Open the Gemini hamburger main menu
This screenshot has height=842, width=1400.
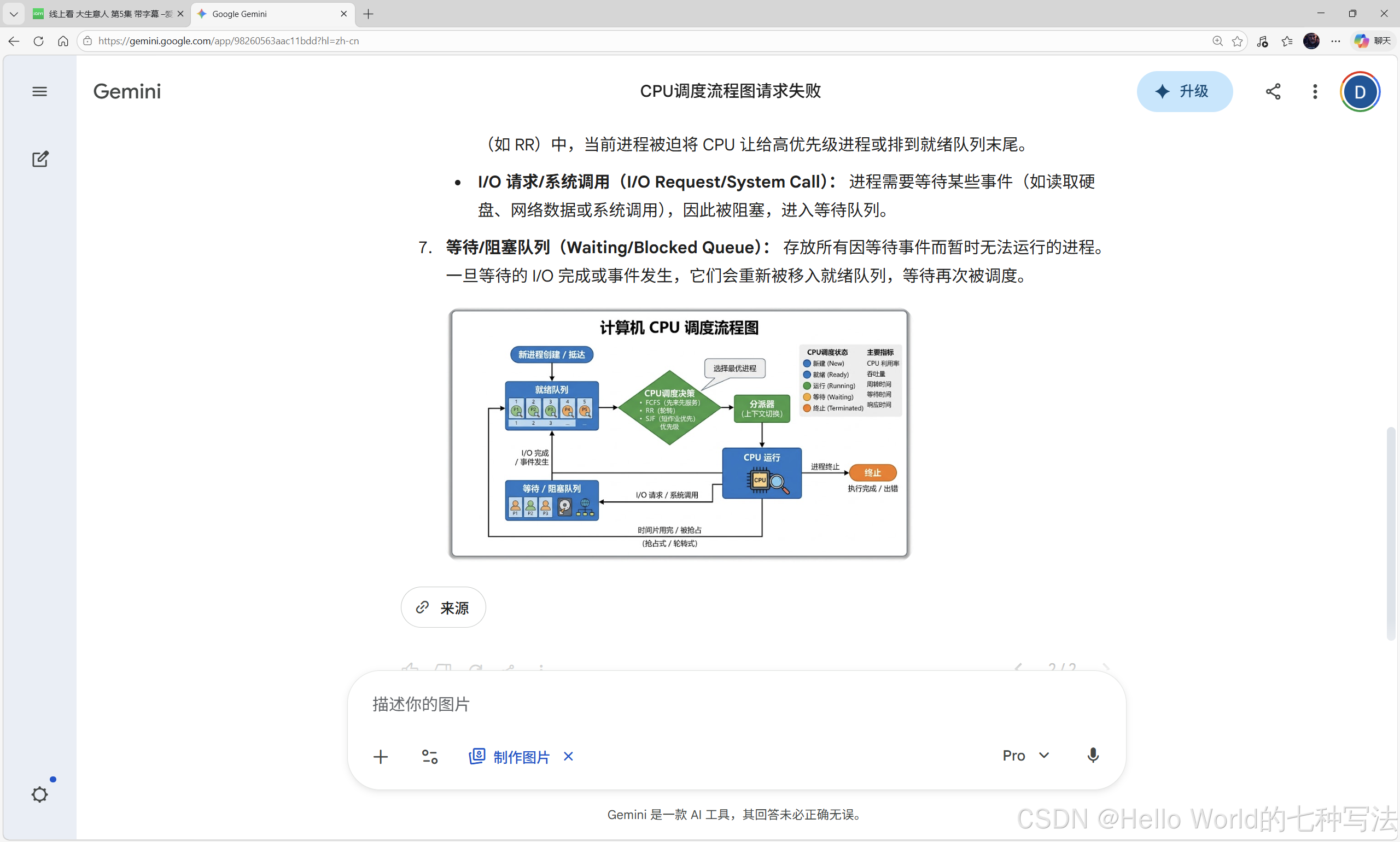click(x=39, y=91)
